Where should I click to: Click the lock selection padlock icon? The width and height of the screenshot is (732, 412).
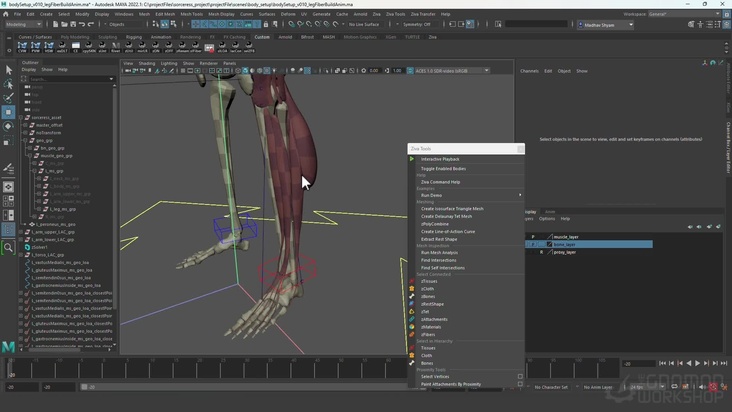(266, 24)
